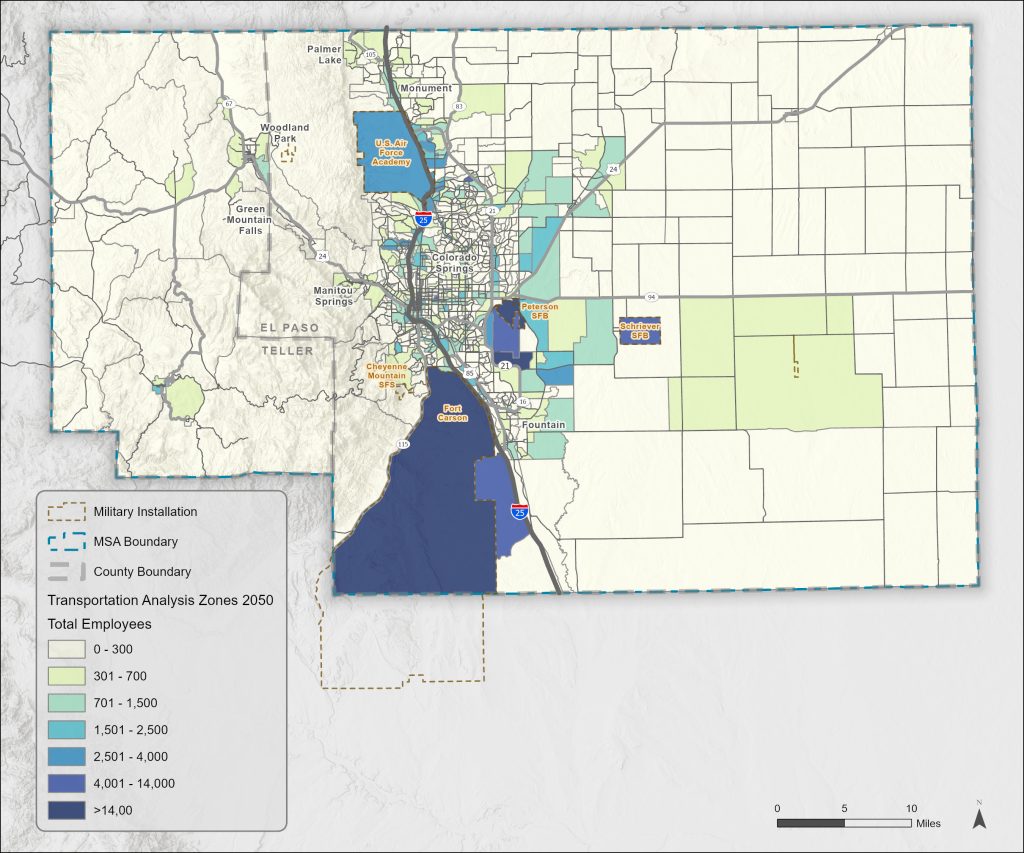Click the '2,501 - 4,000' legend text

pos(131,757)
